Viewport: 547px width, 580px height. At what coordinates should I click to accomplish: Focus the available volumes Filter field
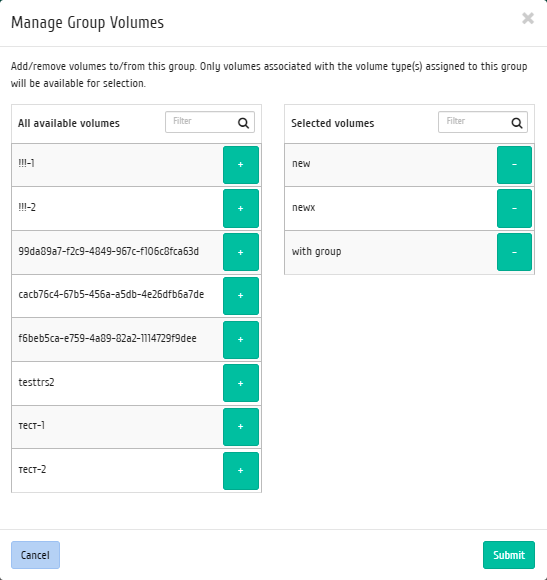click(210, 122)
